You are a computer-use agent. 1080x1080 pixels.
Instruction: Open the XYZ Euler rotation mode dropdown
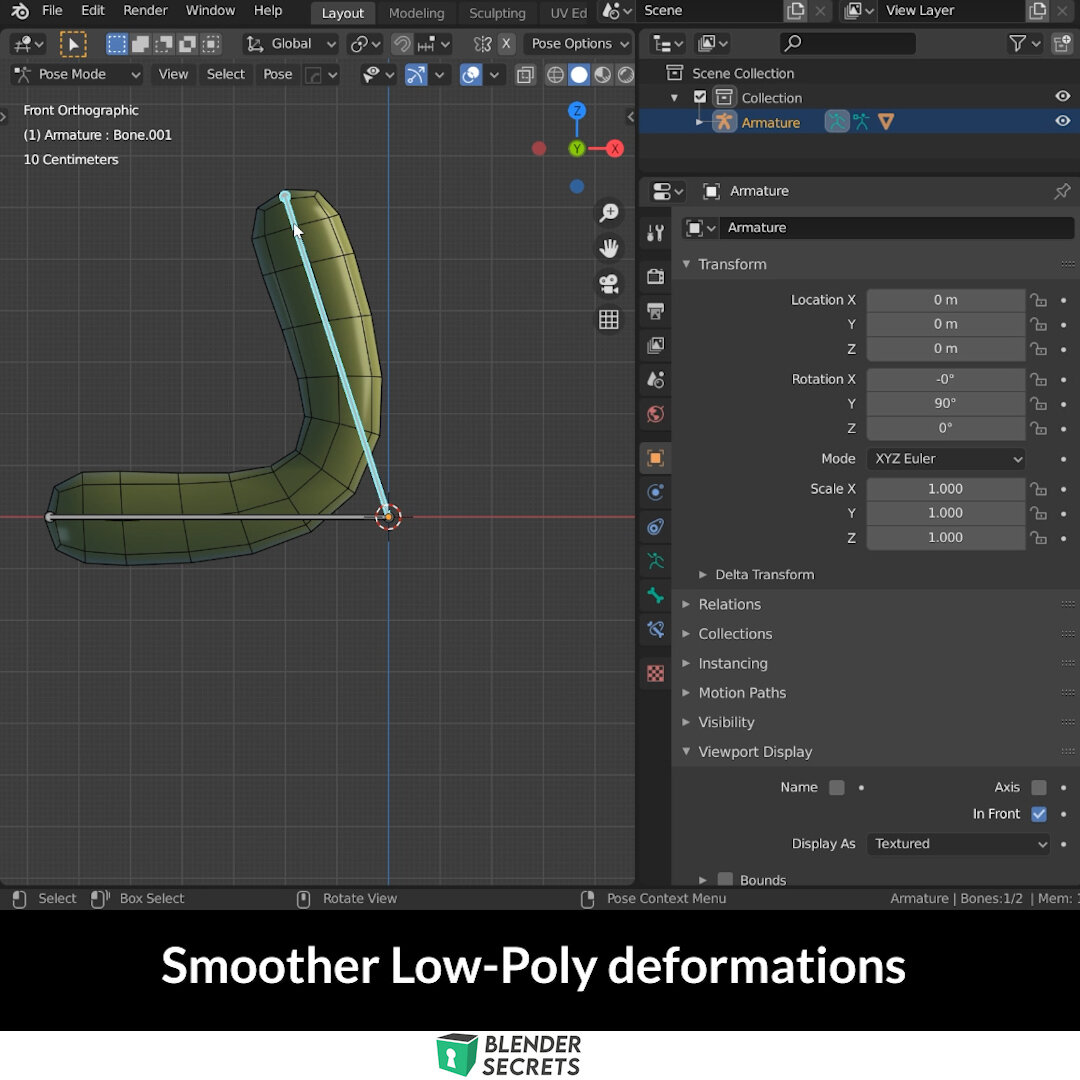(946, 459)
